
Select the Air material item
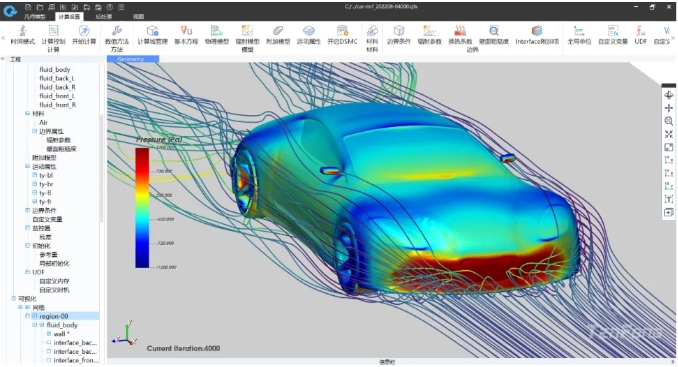[x=43, y=122]
